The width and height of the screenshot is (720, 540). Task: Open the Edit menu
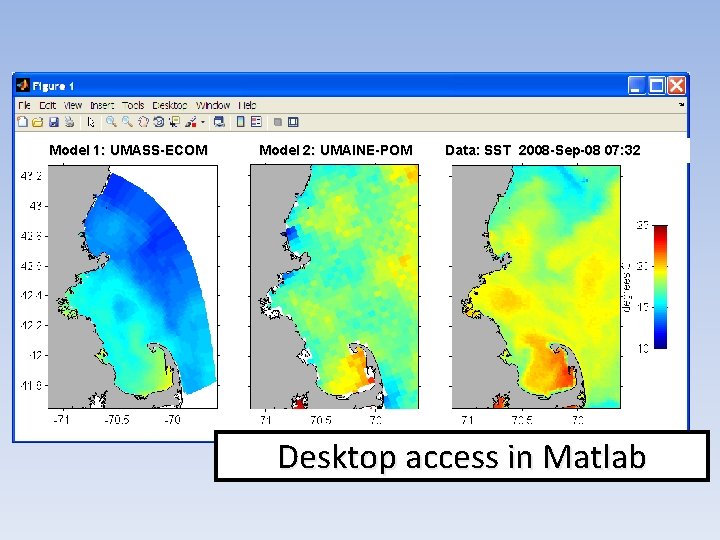pos(47,105)
